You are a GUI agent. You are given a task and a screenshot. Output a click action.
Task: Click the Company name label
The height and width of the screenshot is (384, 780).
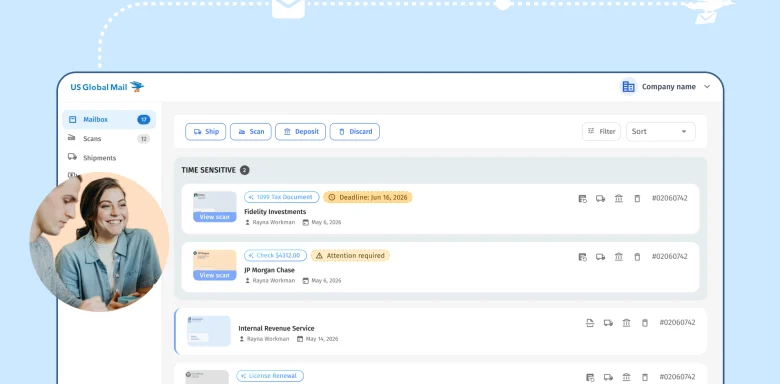coord(669,87)
